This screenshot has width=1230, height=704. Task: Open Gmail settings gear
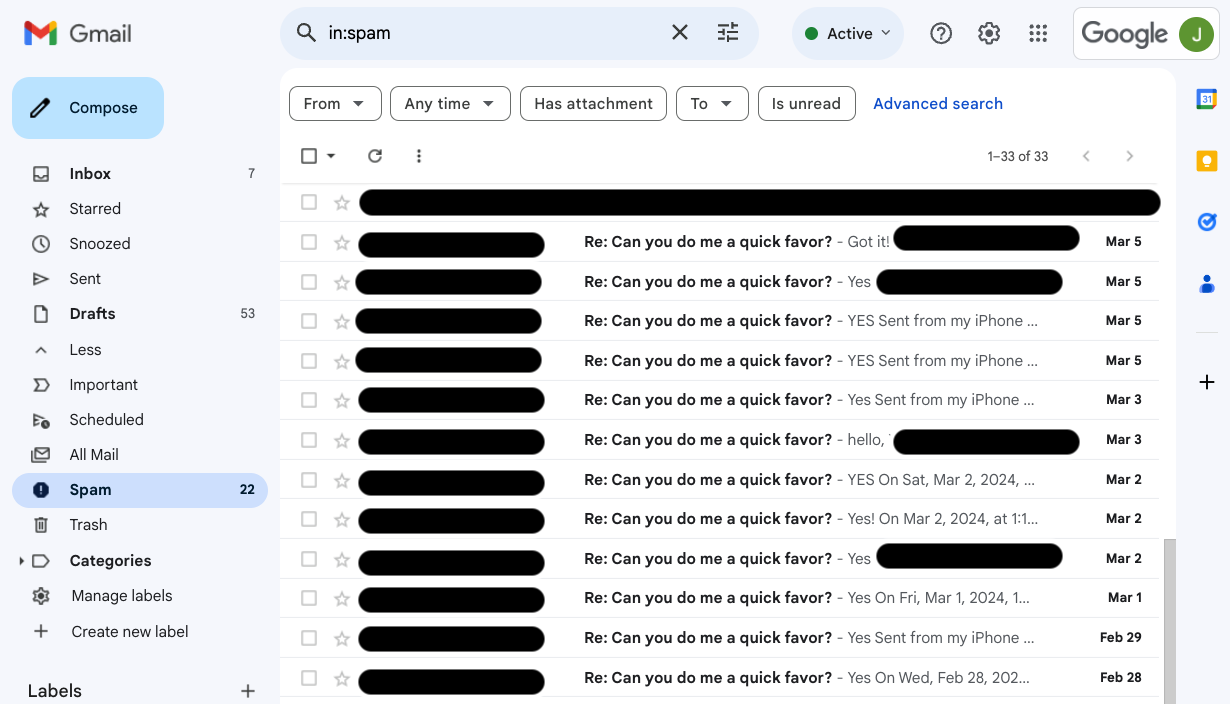pos(988,32)
